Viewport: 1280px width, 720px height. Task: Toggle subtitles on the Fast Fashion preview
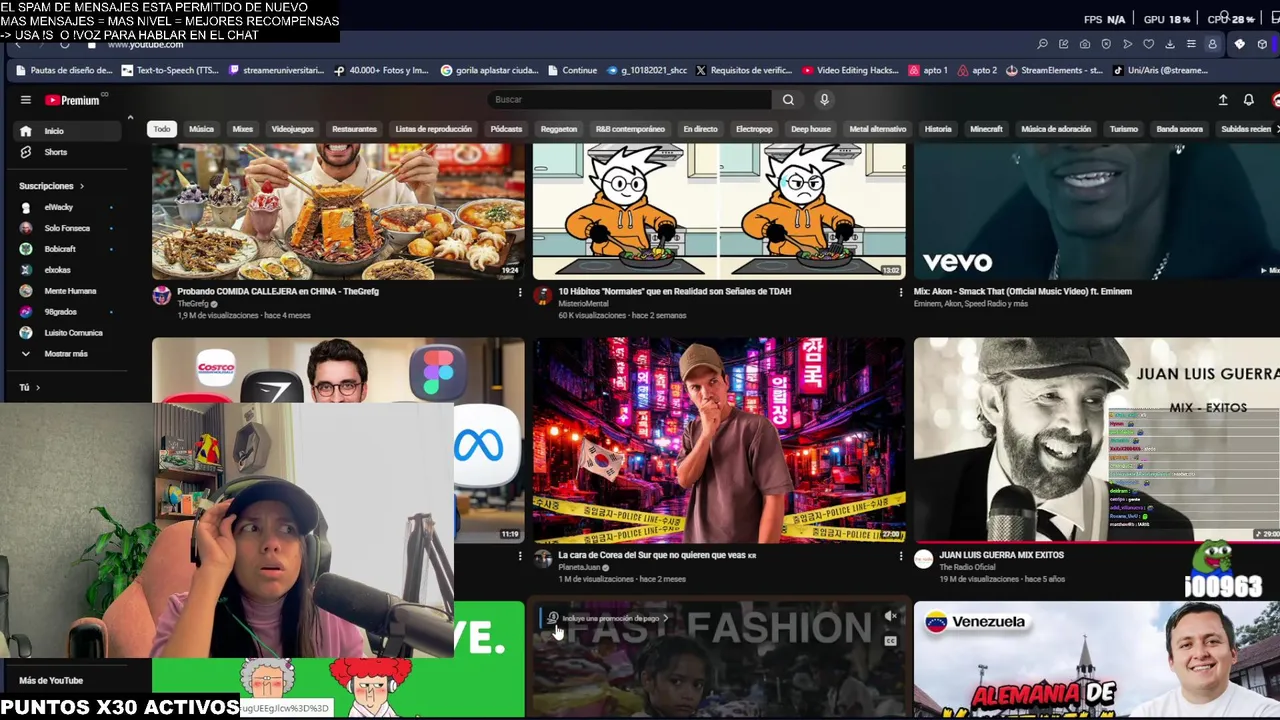tap(891, 641)
